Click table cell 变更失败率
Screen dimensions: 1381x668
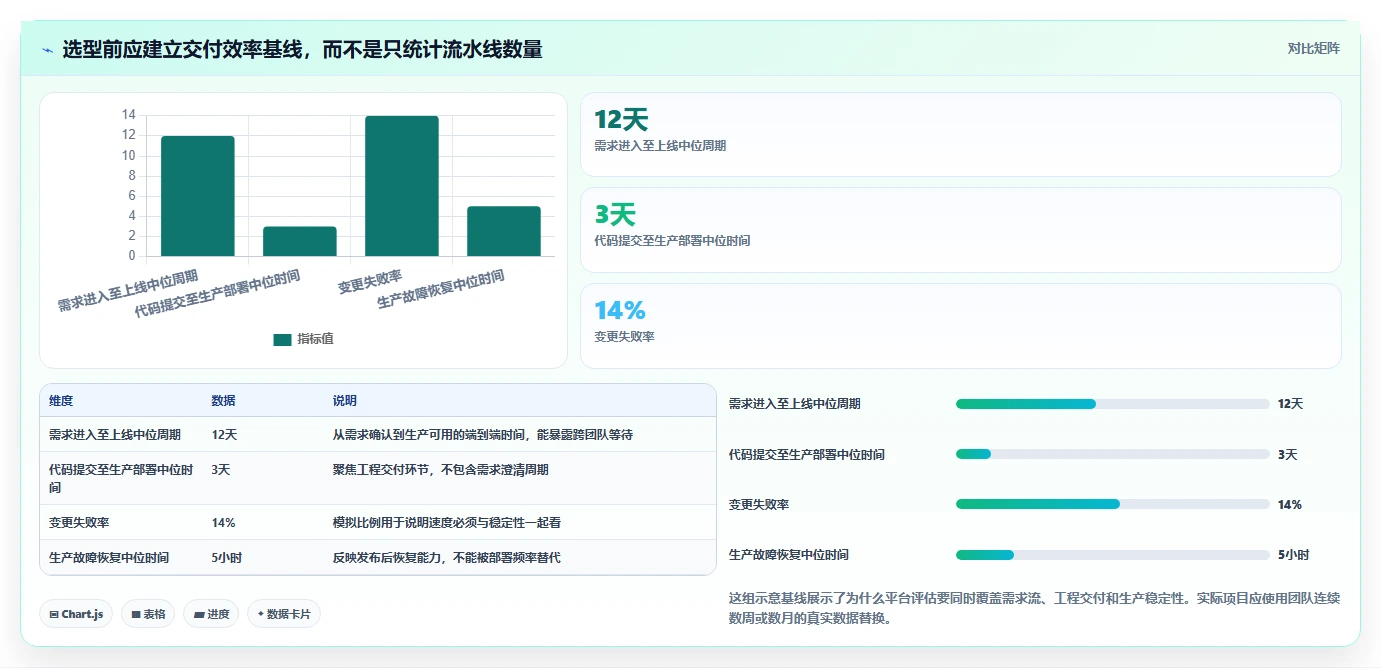(79, 523)
